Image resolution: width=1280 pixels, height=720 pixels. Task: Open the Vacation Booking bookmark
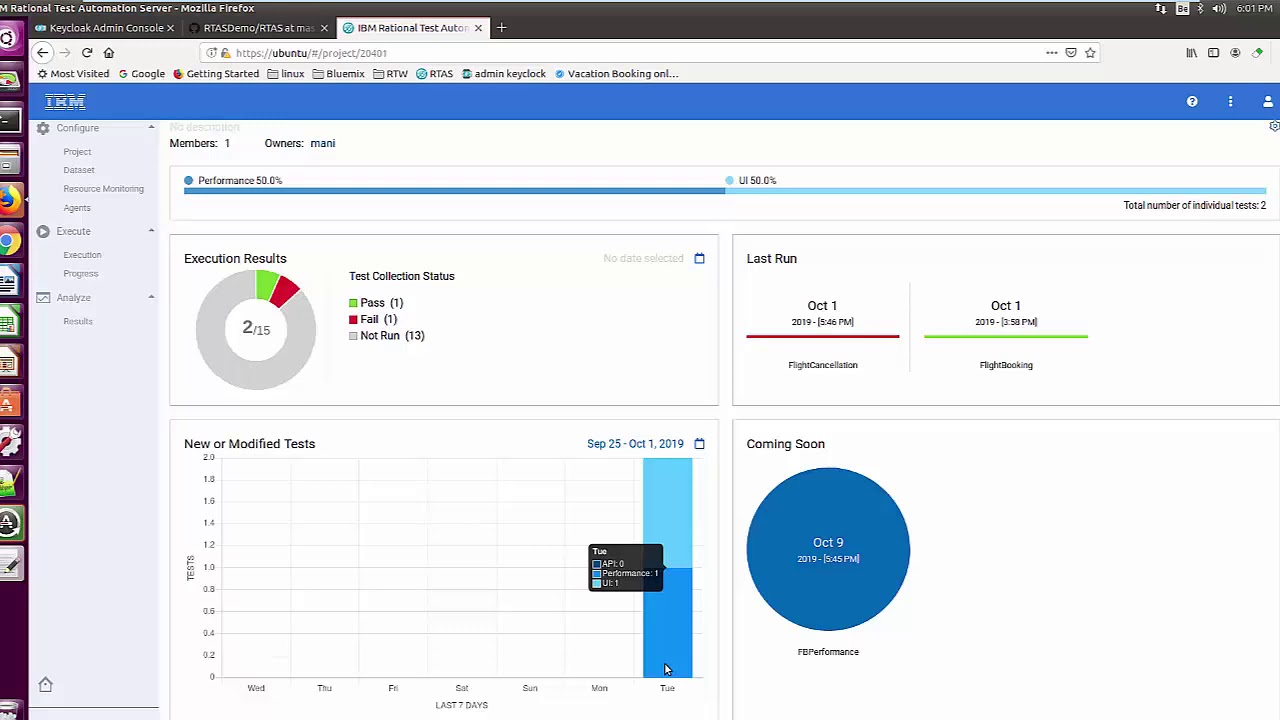[x=616, y=74]
